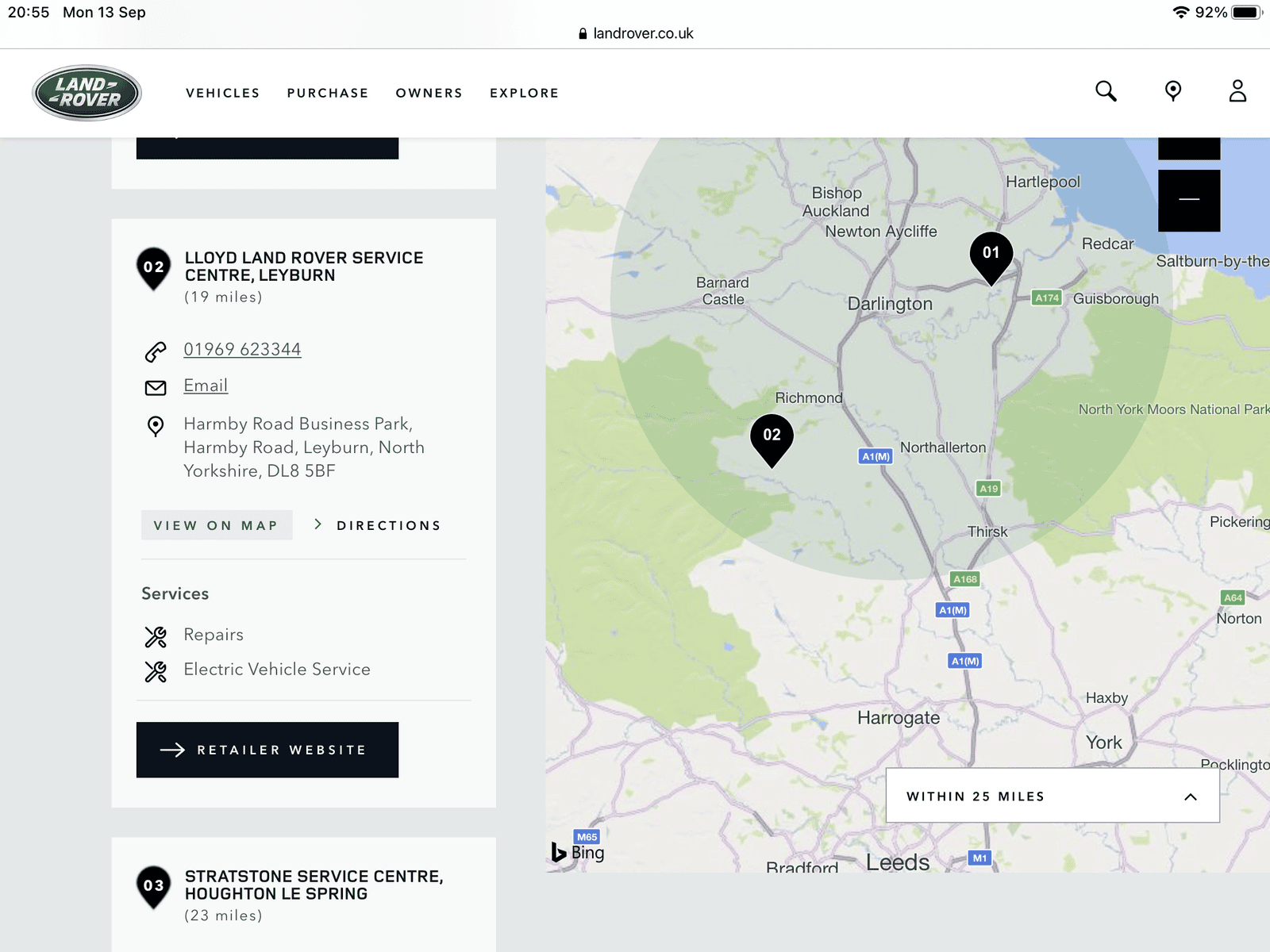Click the A168 road badge on map
1270x952 pixels.
click(x=965, y=578)
